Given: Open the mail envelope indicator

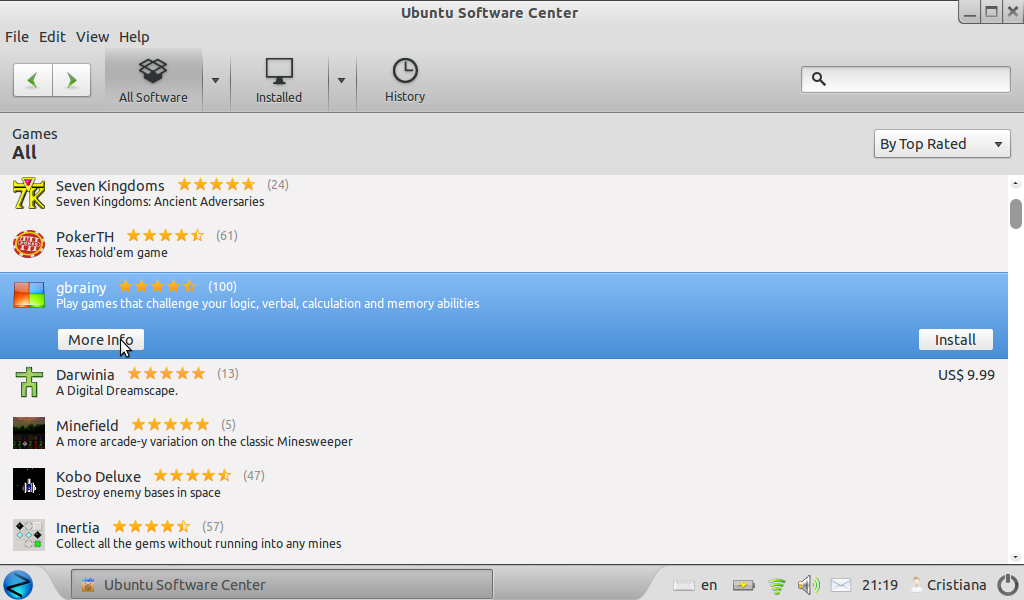Looking at the screenshot, I should point(840,585).
